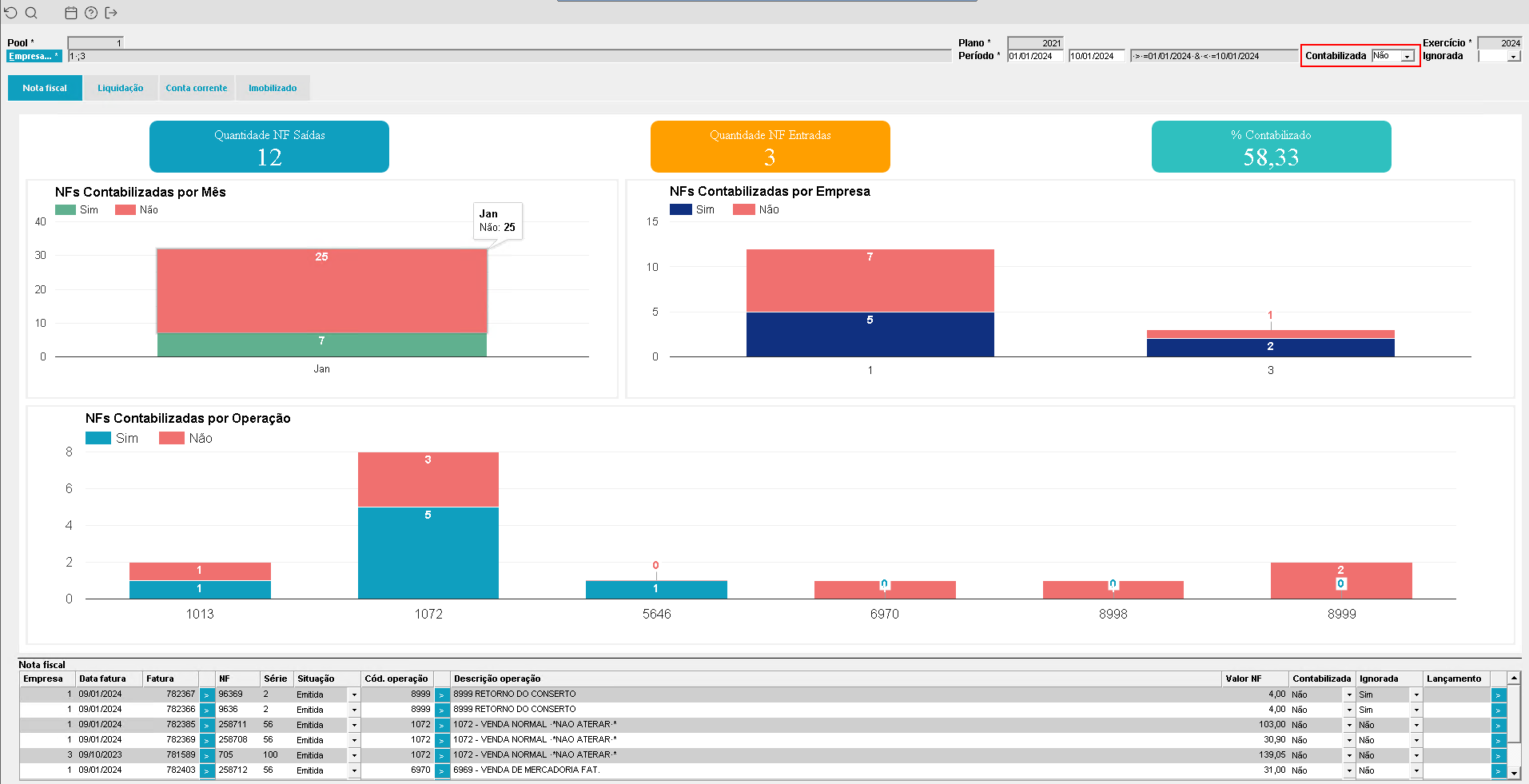
Task: Expand Situação dropdown for fatura 781589
Action: pos(354,755)
